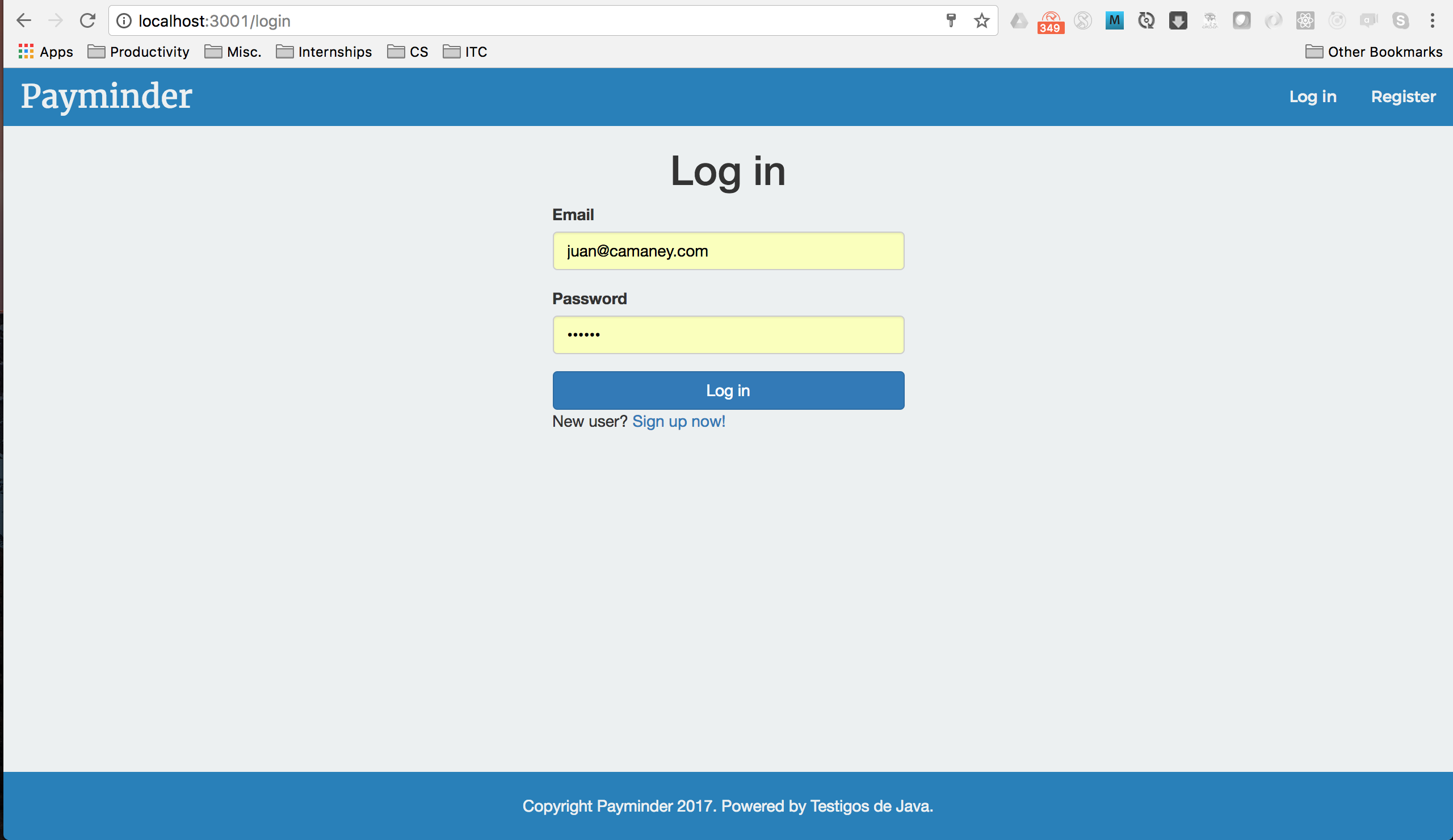Click Log in in the navbar
1453x840 pixels.
click(x=1312, y=96)
